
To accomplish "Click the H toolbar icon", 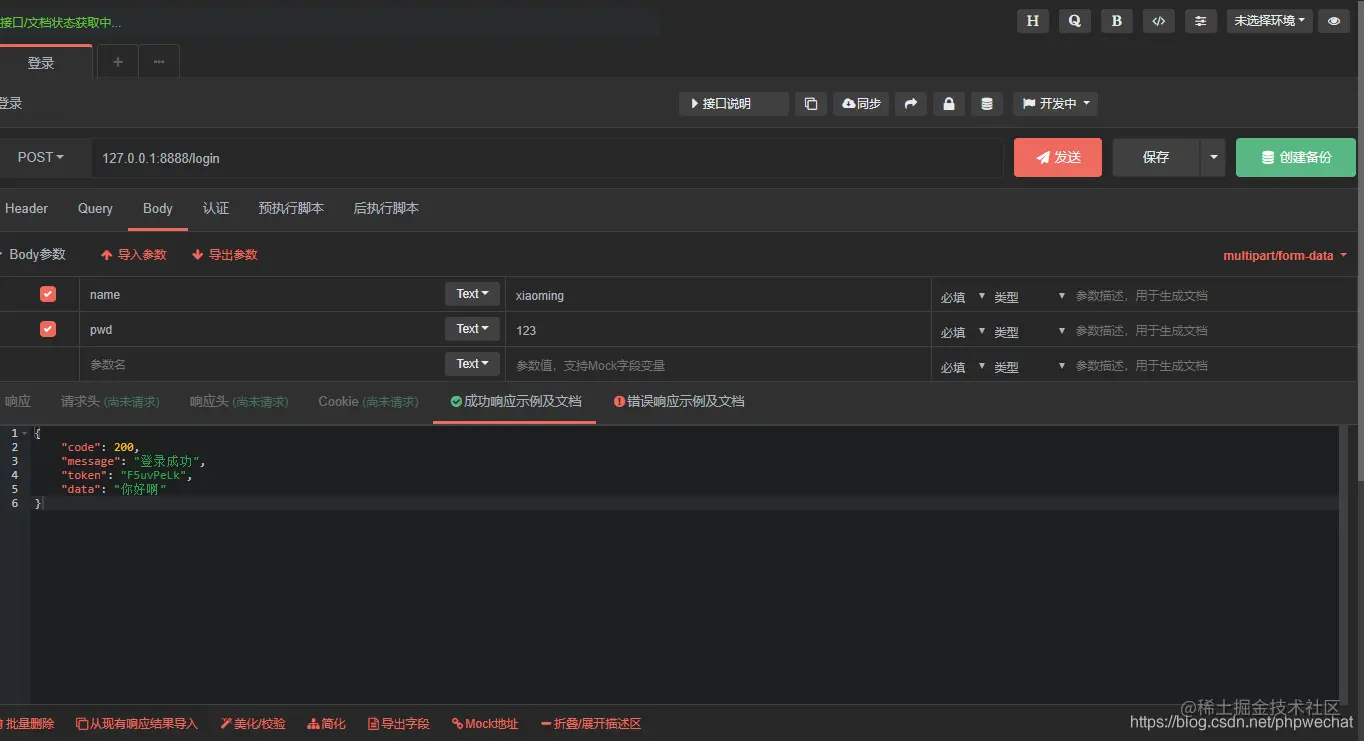I will (x=1033, y=21).
